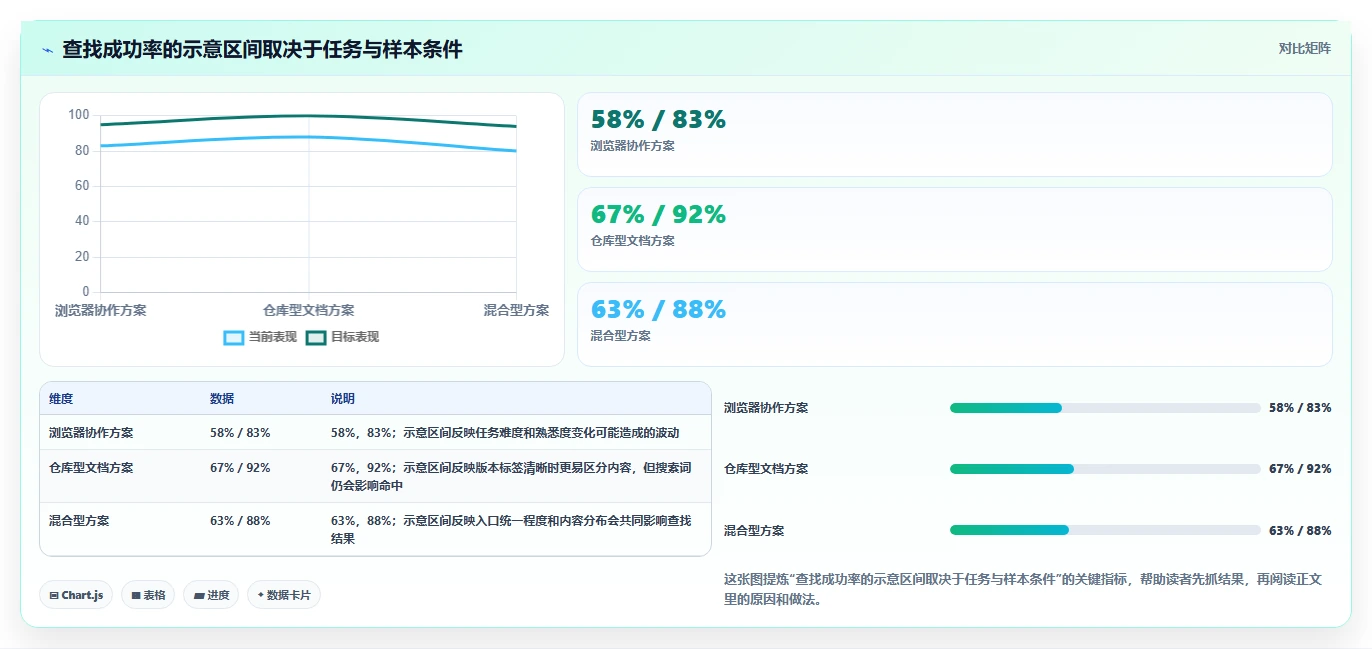Click the light-blue current performance line

point(308,137)
